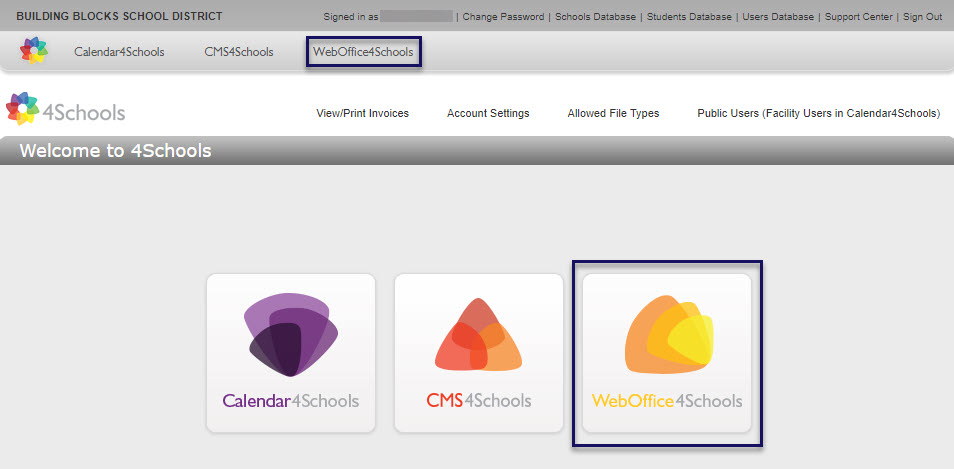Open Public Users (Facility Users) page
This screenshot has height=469, width=954.
coord(819,113)
